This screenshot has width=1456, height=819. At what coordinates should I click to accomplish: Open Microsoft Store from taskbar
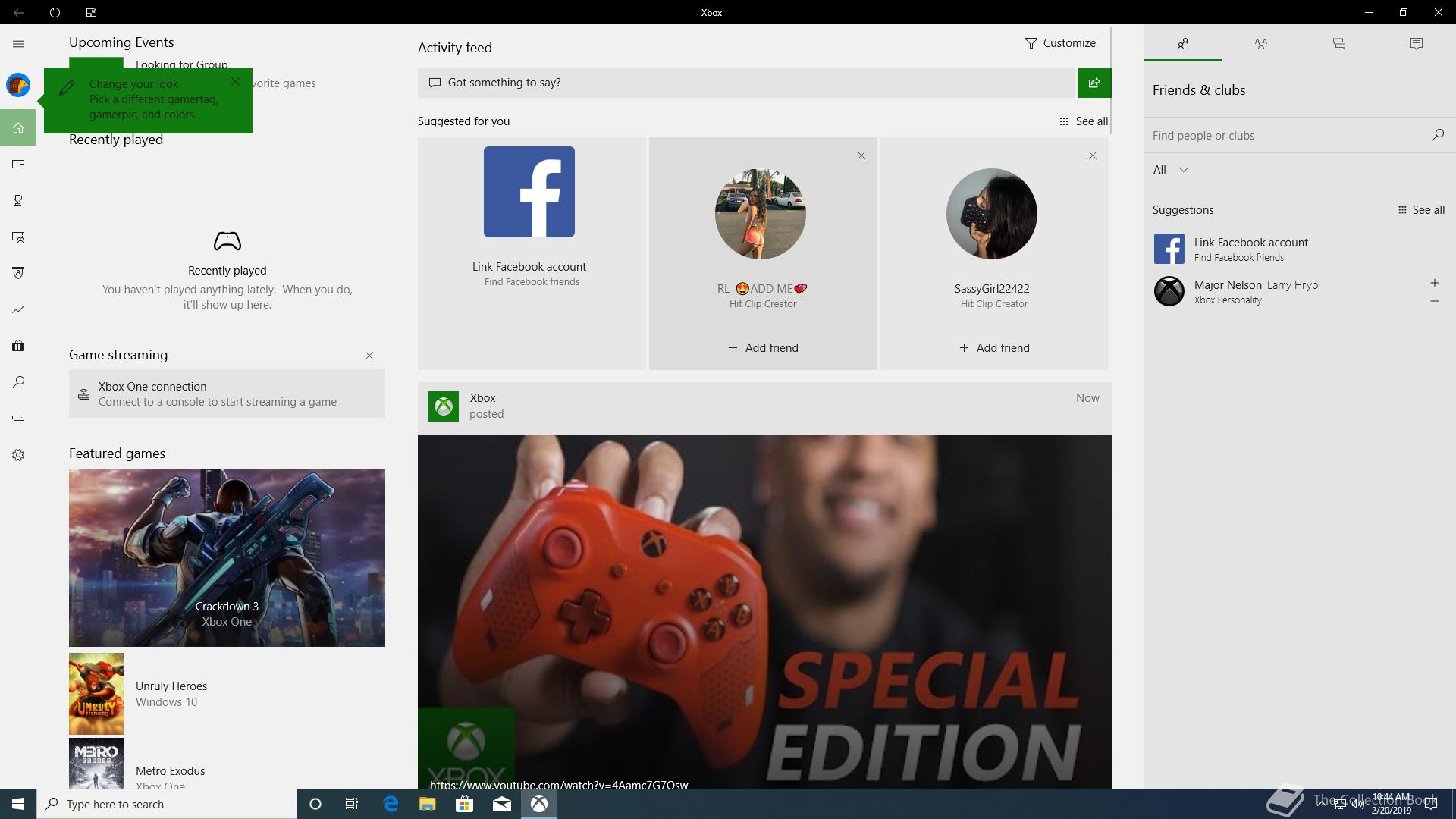(x=464, y=804)
